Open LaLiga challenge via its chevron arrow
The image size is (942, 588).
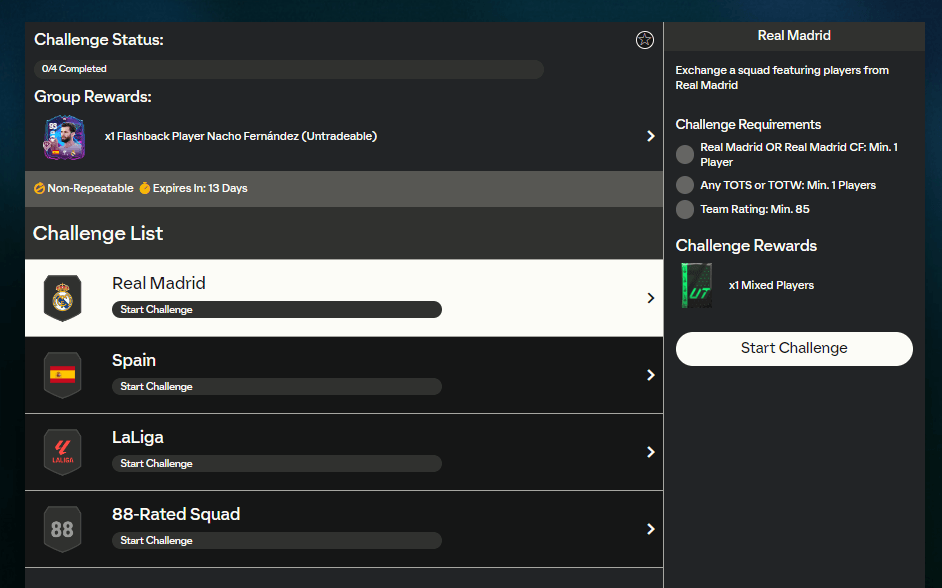(x=651, y=452)
